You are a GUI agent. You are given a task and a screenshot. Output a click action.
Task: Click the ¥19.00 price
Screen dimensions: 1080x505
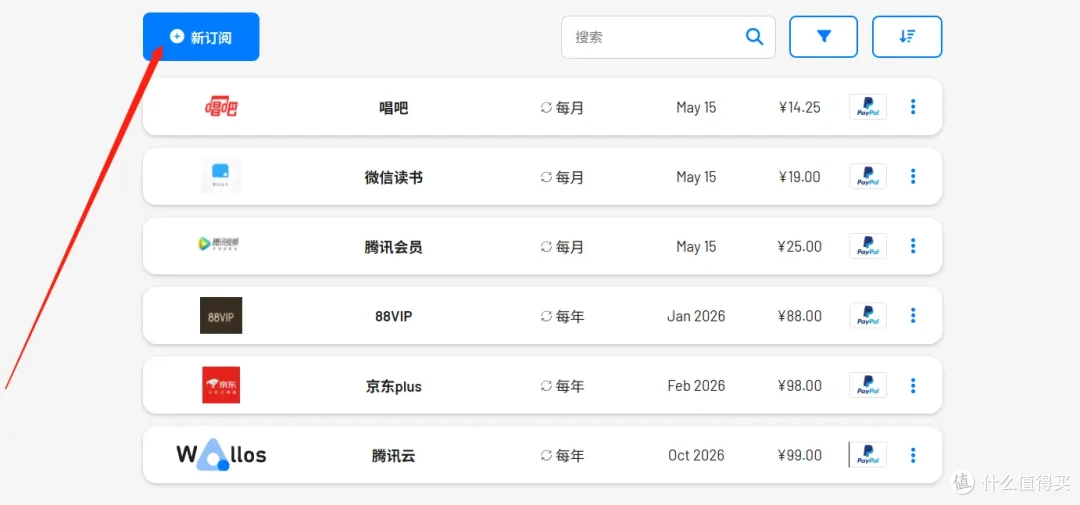800,177
